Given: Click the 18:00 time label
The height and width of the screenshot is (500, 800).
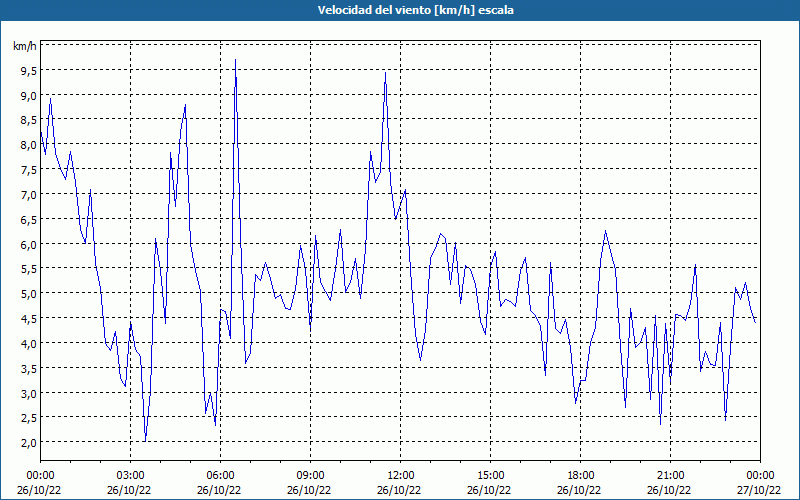Looking at the screenshot, I should tap(581, 476).
